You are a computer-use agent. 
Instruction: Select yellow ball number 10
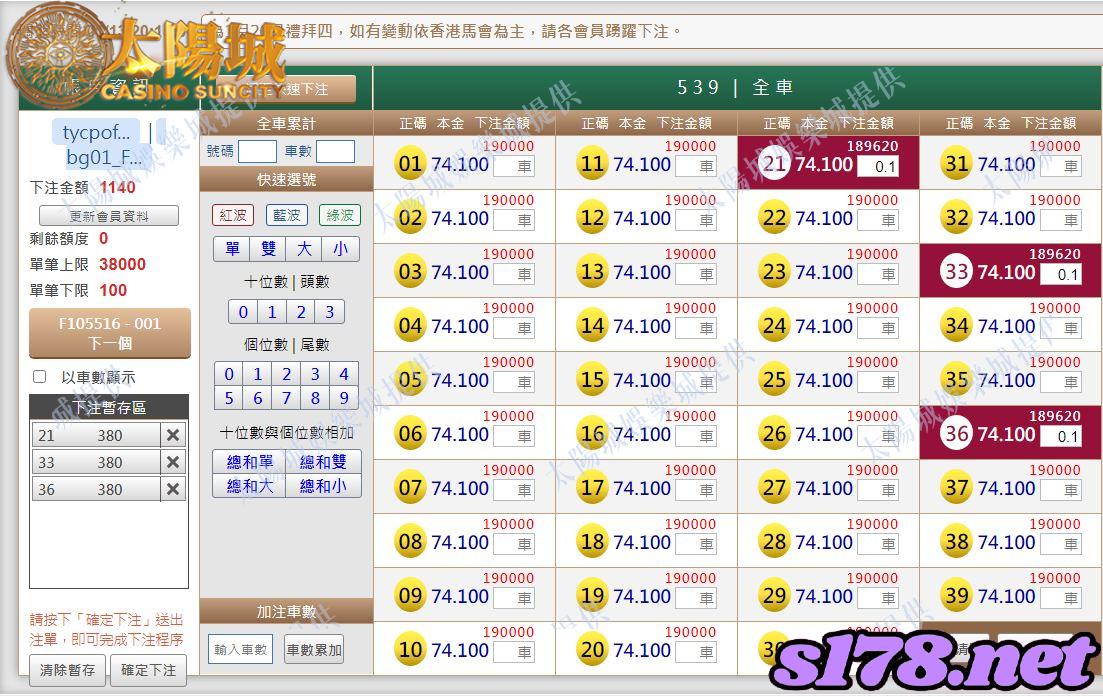(410, 649)
